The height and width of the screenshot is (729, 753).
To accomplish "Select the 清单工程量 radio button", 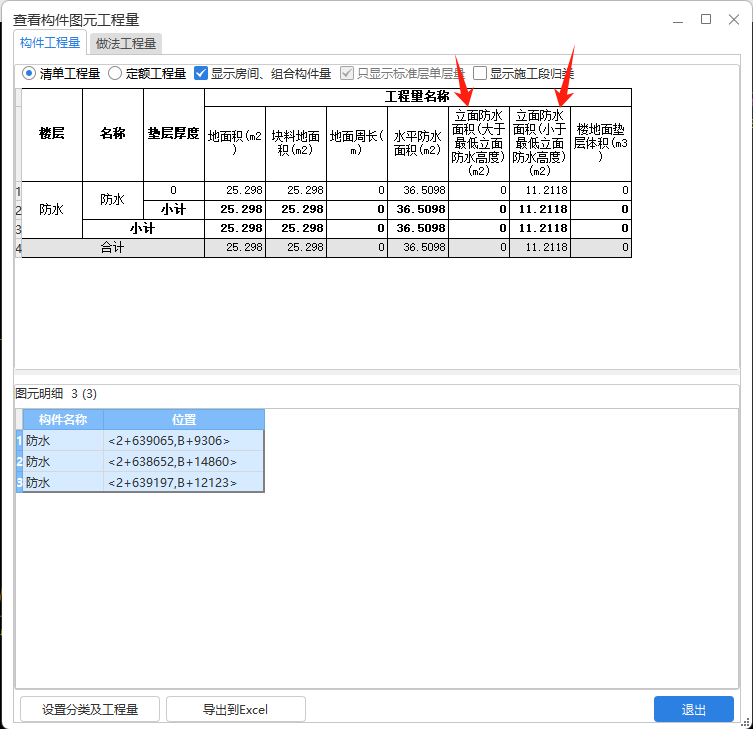I will (x=29, y=73).
